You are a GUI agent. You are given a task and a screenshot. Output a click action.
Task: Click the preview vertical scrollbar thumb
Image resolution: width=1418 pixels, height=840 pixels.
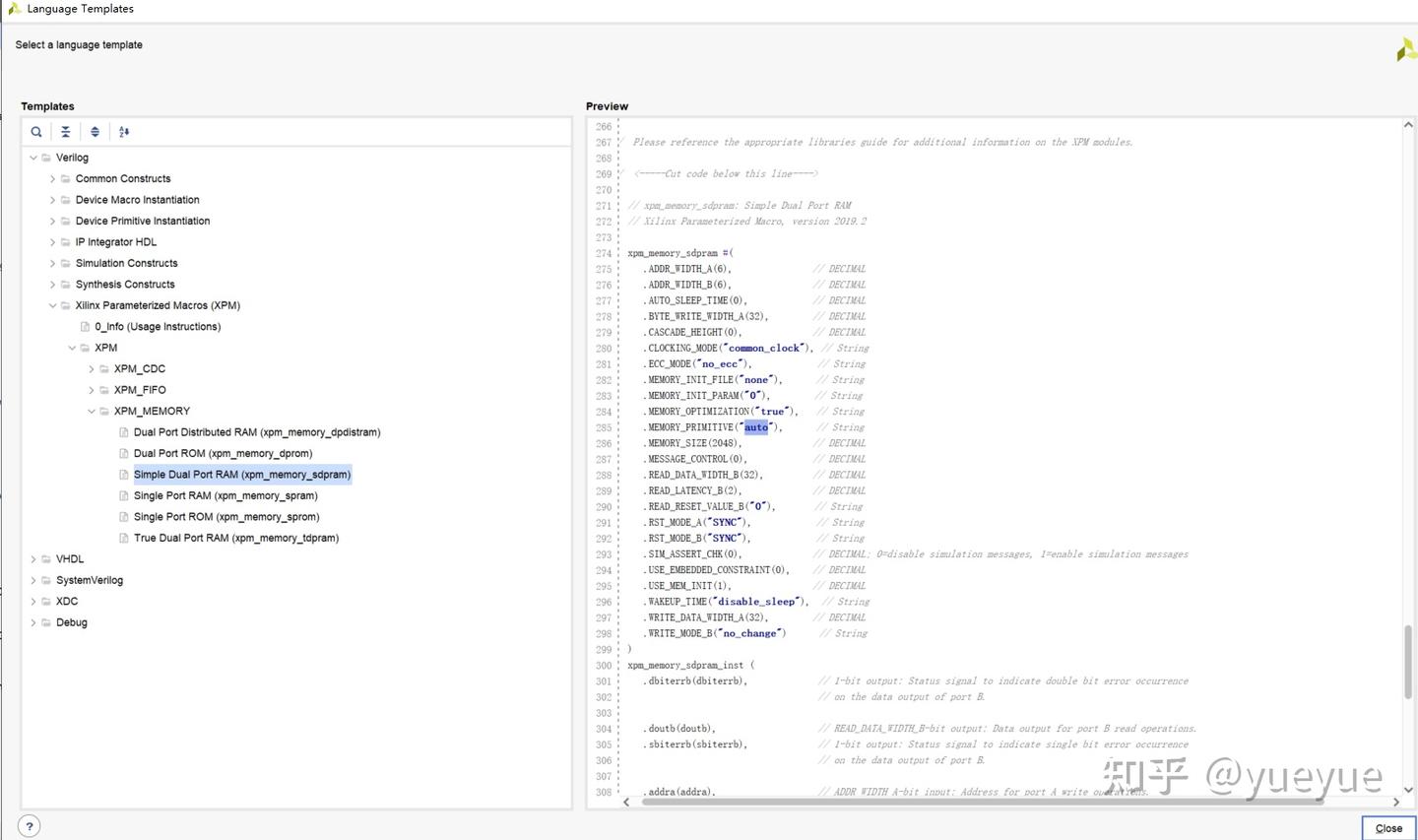[1408, 661]
